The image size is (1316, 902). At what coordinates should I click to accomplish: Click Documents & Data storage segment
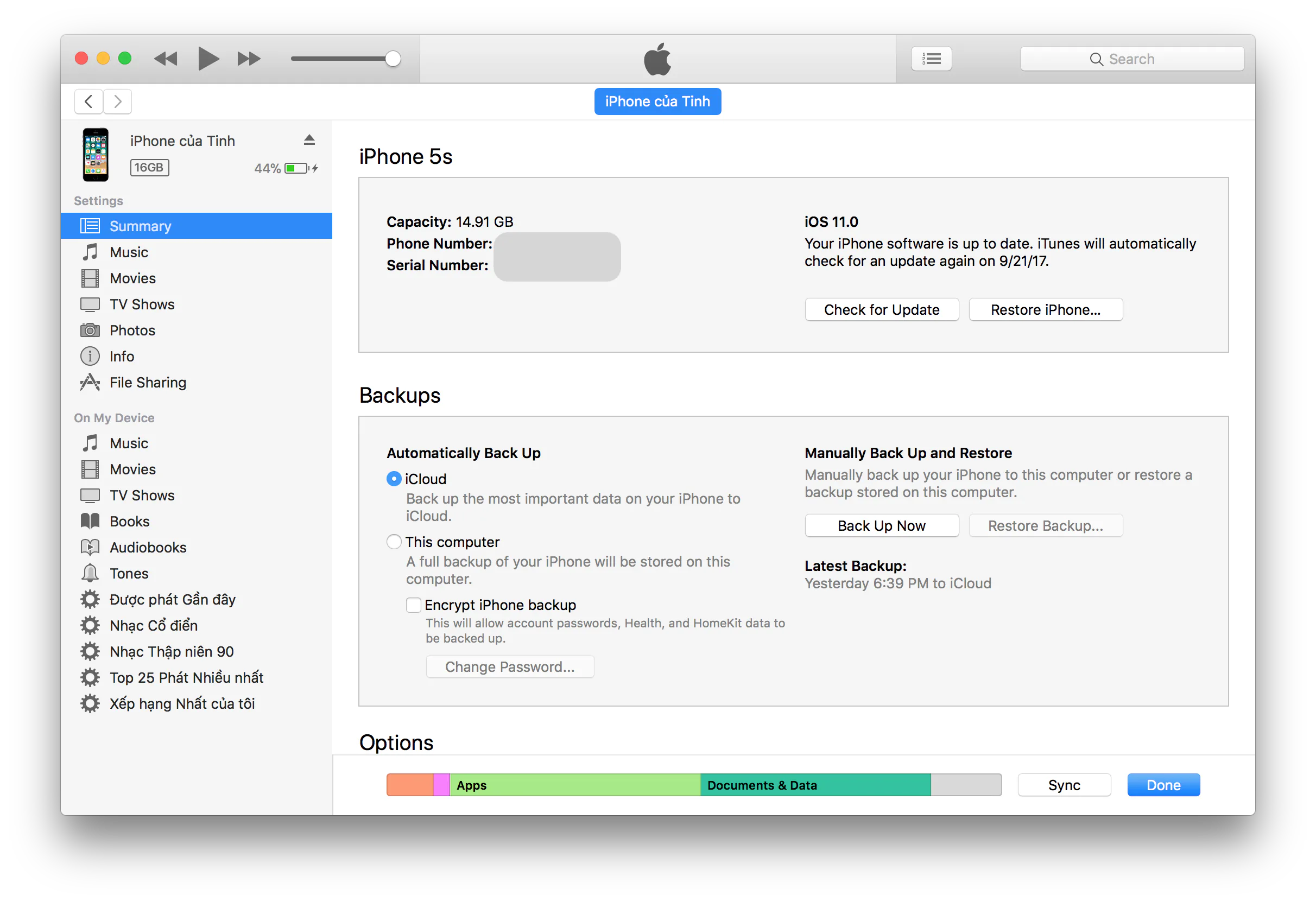click(x=815, y=785)
